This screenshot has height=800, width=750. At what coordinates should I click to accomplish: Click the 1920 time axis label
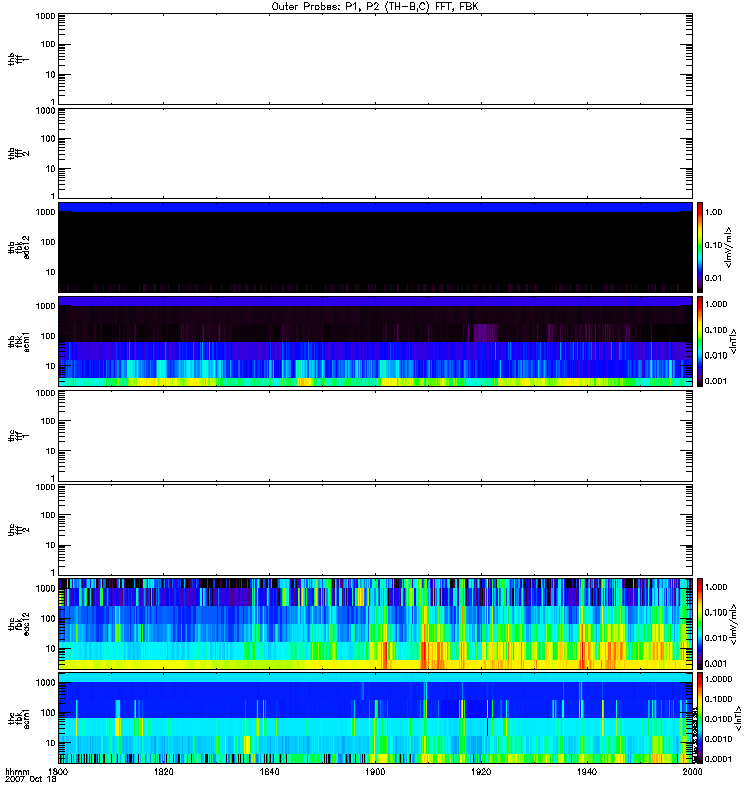pos(481,773)
